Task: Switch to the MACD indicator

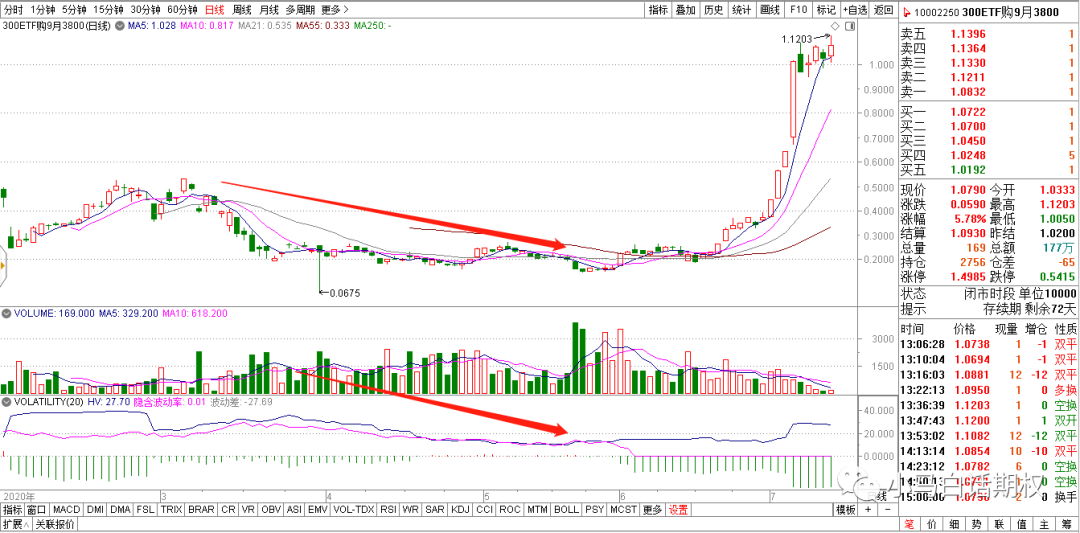Action: click(66, 509)
